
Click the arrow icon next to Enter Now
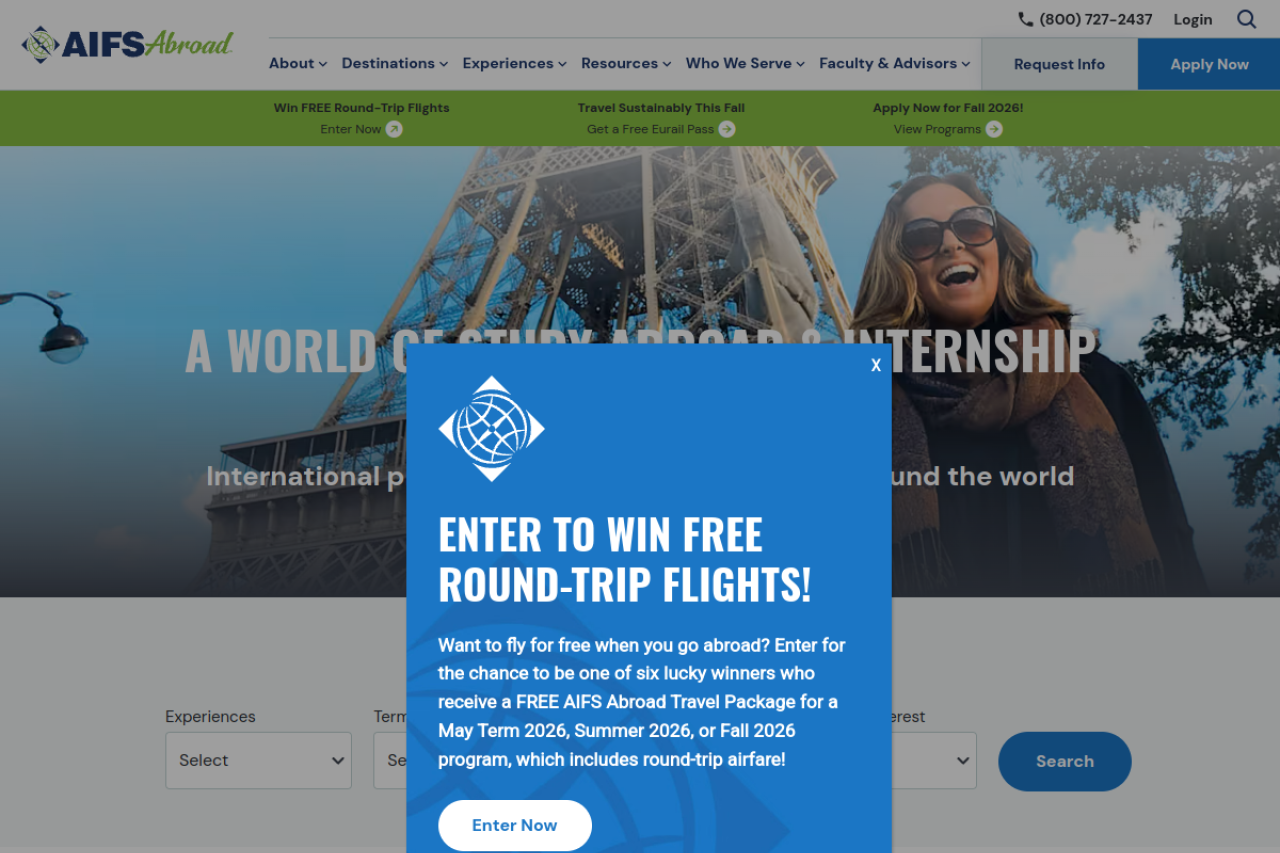pyautogui.click(x=394, y=129)
